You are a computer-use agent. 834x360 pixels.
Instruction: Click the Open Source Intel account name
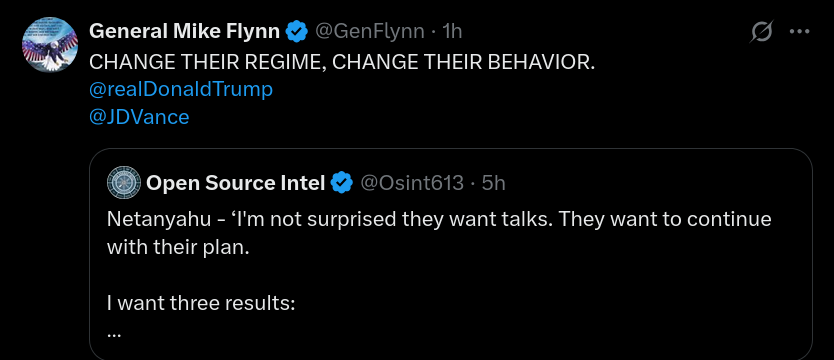[235, 183]
